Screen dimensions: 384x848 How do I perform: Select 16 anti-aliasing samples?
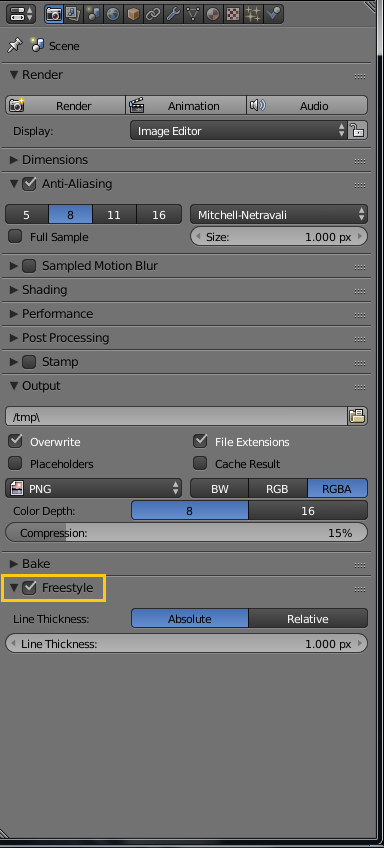coord(159,215)
